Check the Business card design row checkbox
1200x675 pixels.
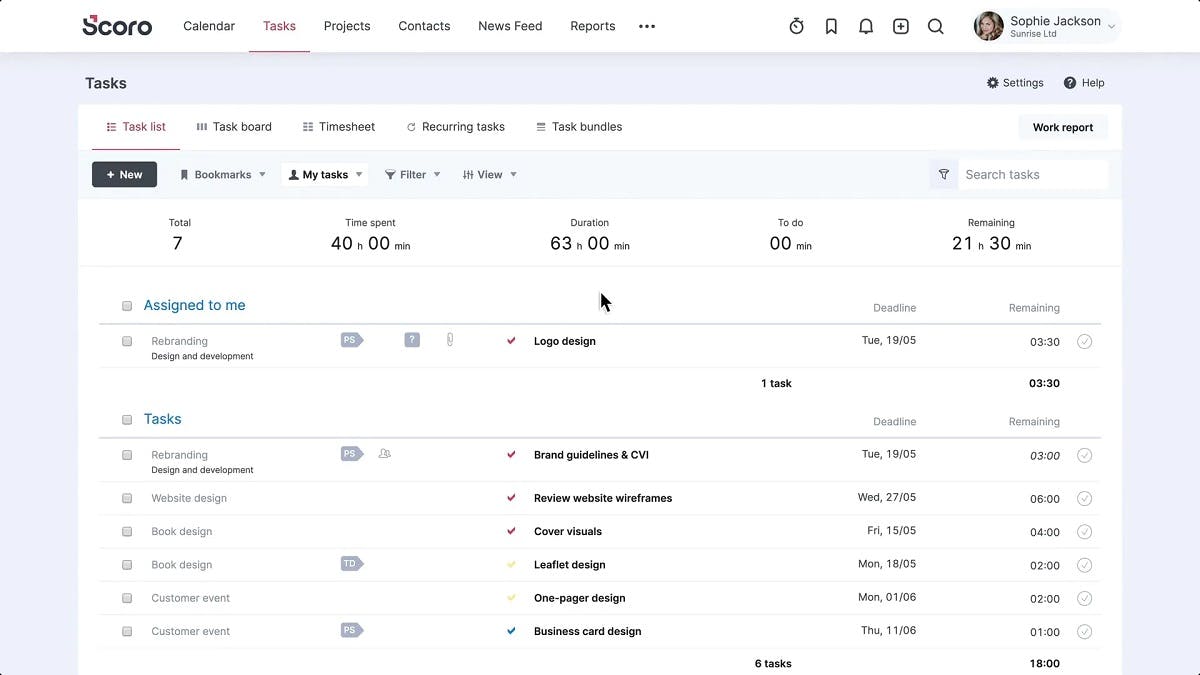(127, 632)
